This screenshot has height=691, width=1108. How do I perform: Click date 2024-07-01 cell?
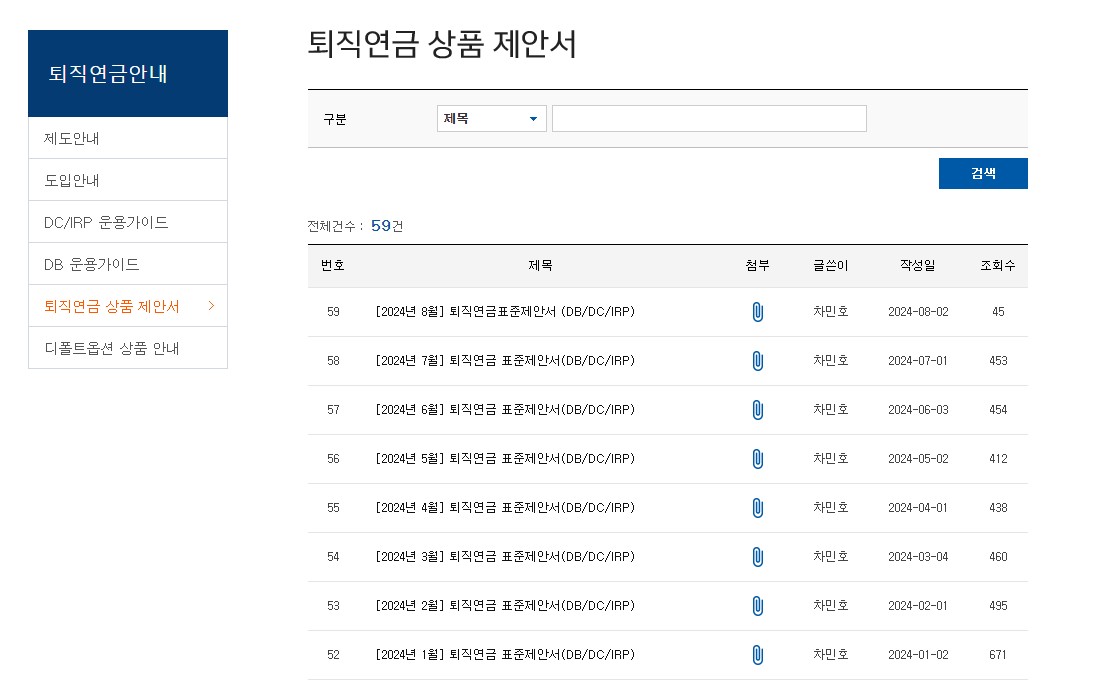coord(918,360)
